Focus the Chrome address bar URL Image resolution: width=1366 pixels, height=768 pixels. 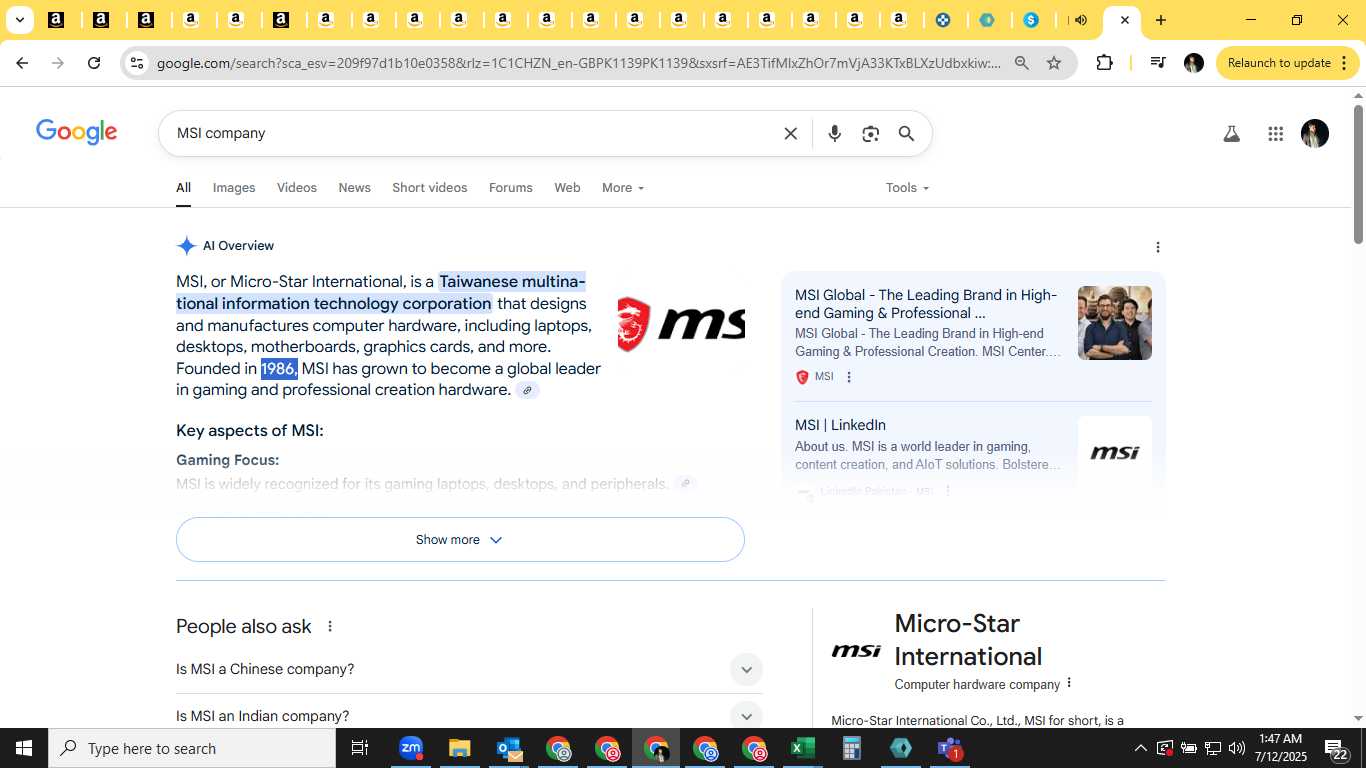pos(578,63)
